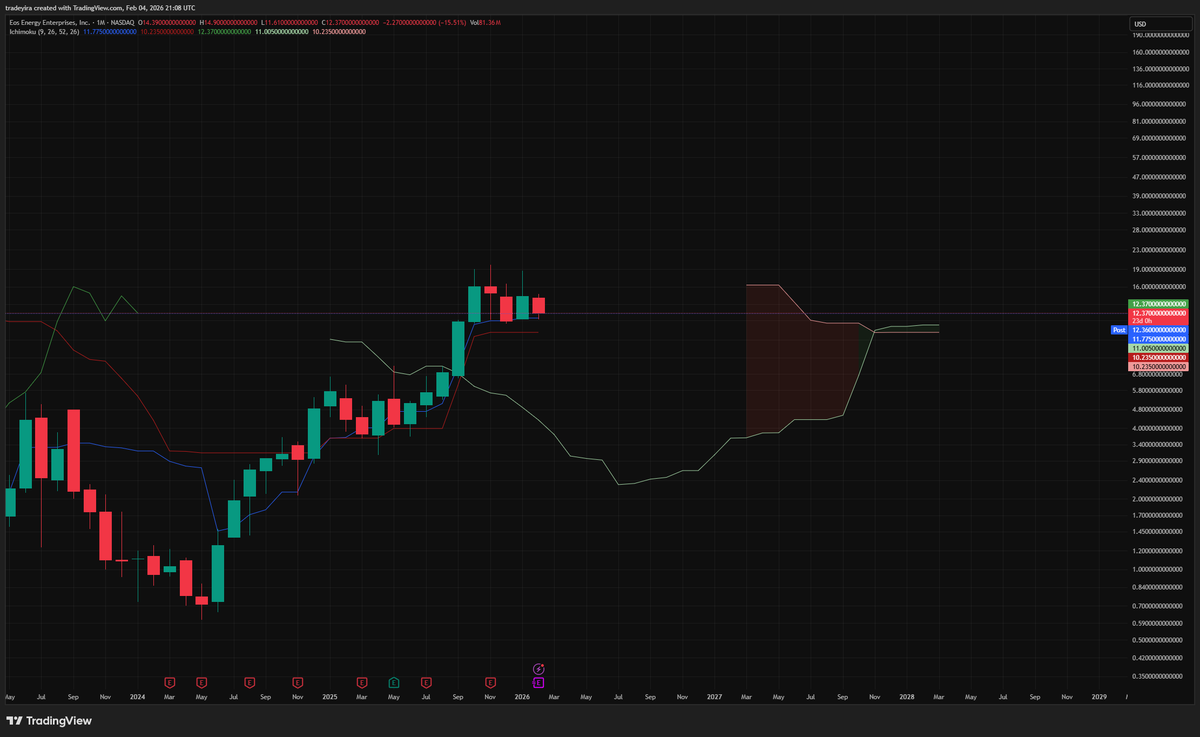Click Ichimoku legend value 11.005
This screenshot has width=1200, height=737.
coord(282,32)
